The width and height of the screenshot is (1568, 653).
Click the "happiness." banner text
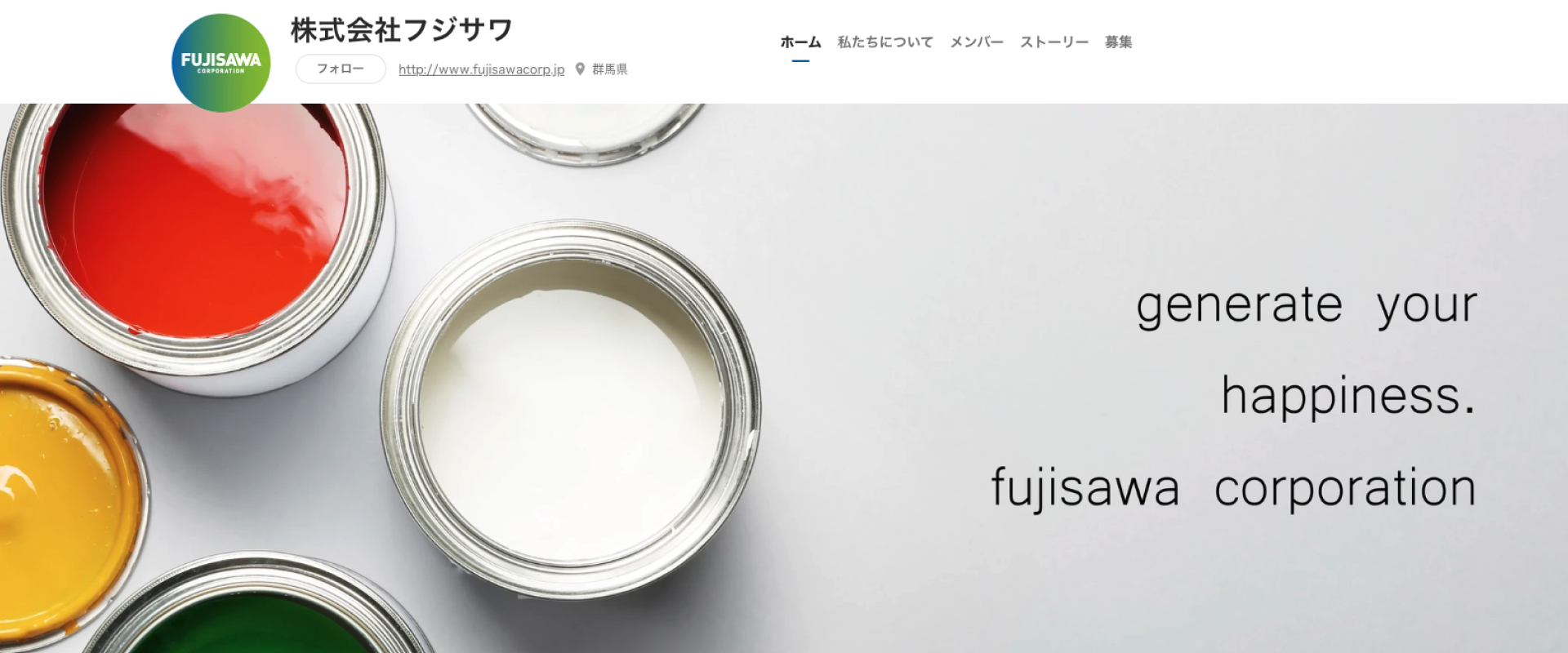[1348, 397]
